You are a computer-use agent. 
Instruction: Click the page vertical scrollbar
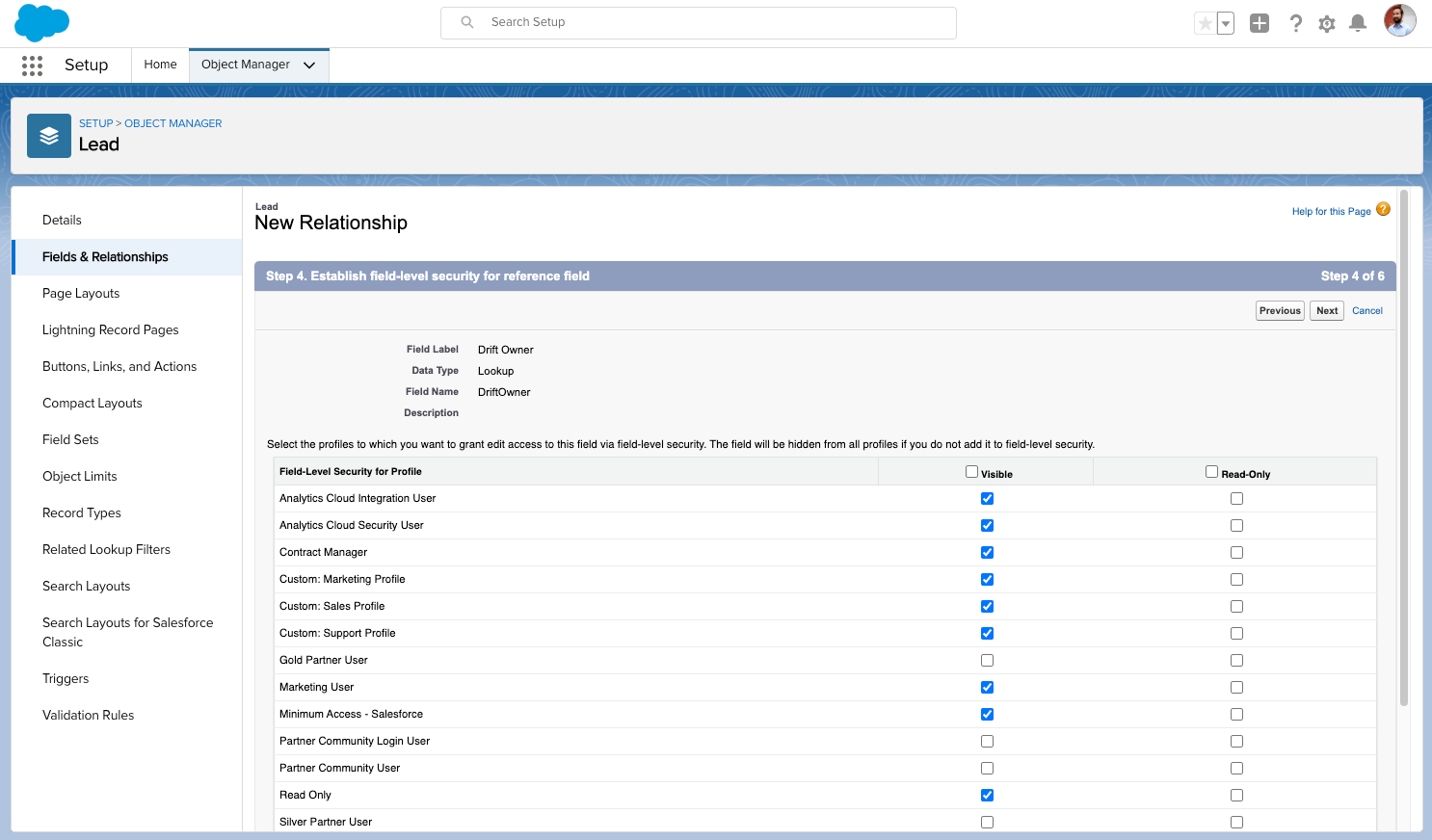[x=1403, y=448]
